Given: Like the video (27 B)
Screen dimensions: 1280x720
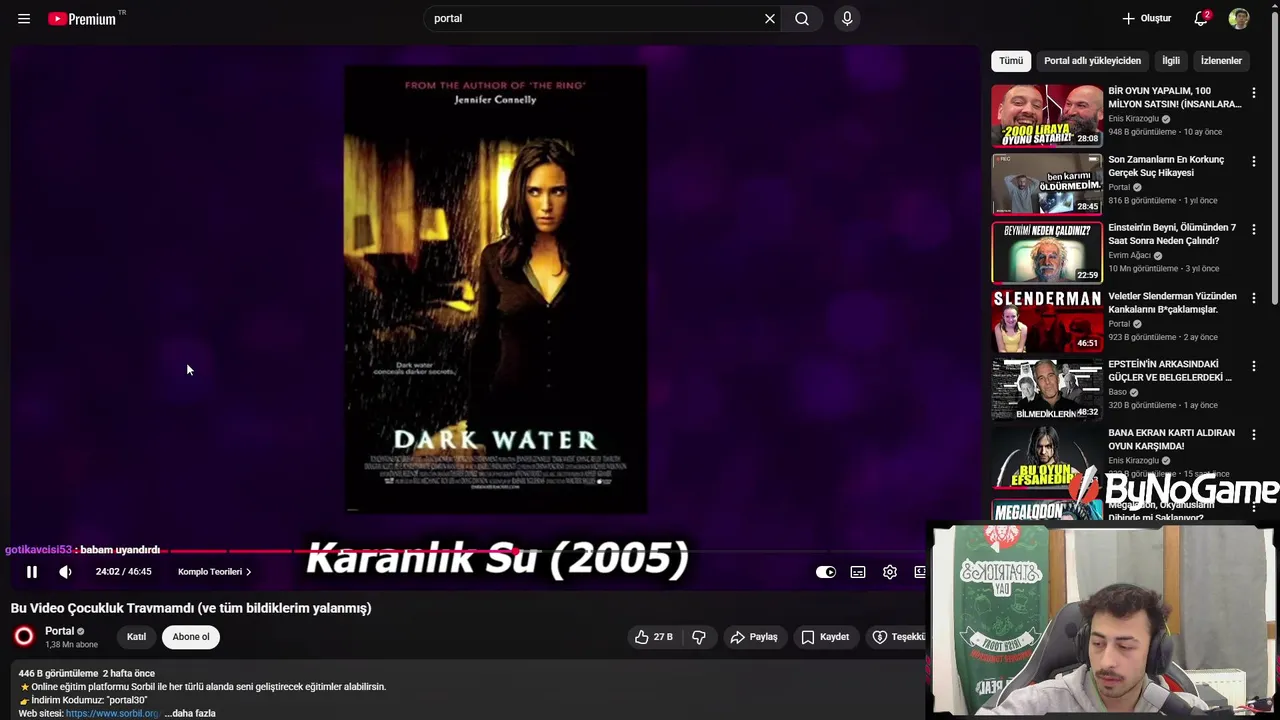Looking at the screenshot, I should point(653,637).
